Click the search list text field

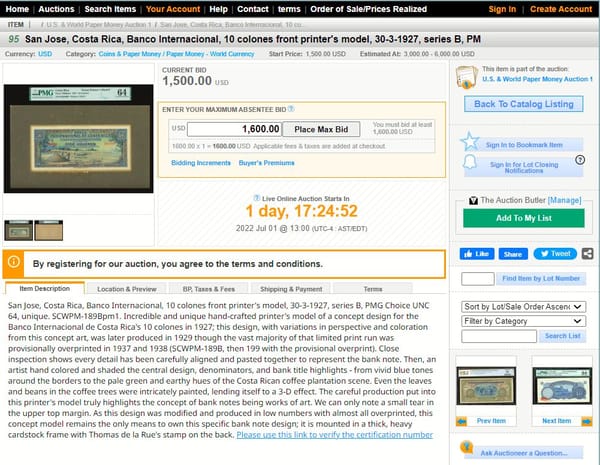coord(499,336)
